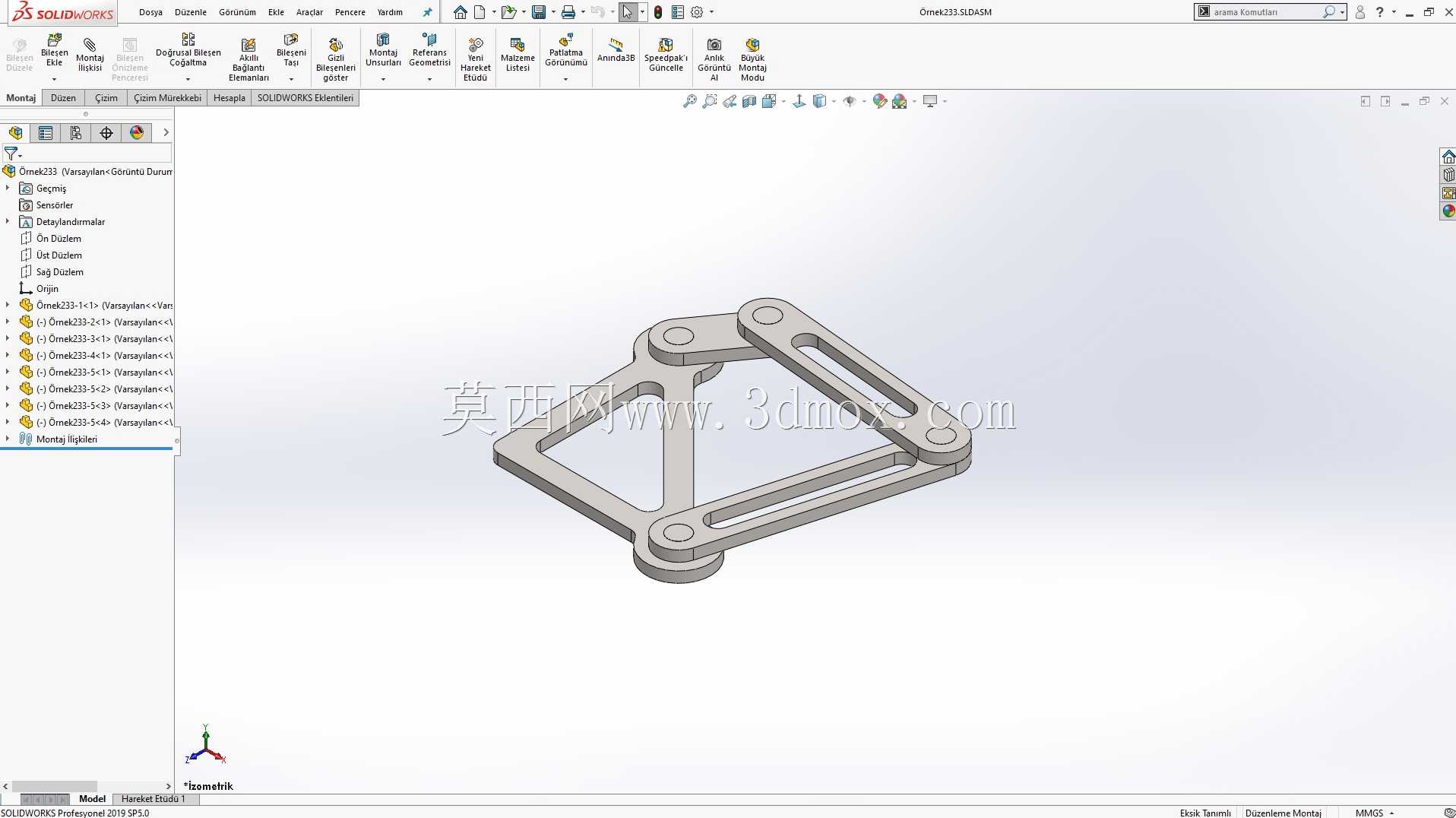Image resolution: width=1456 pixels, height=818 pixels.
Task: Open Edit Appearance color ball in view toolbar
Action: (x=880, y=101)
